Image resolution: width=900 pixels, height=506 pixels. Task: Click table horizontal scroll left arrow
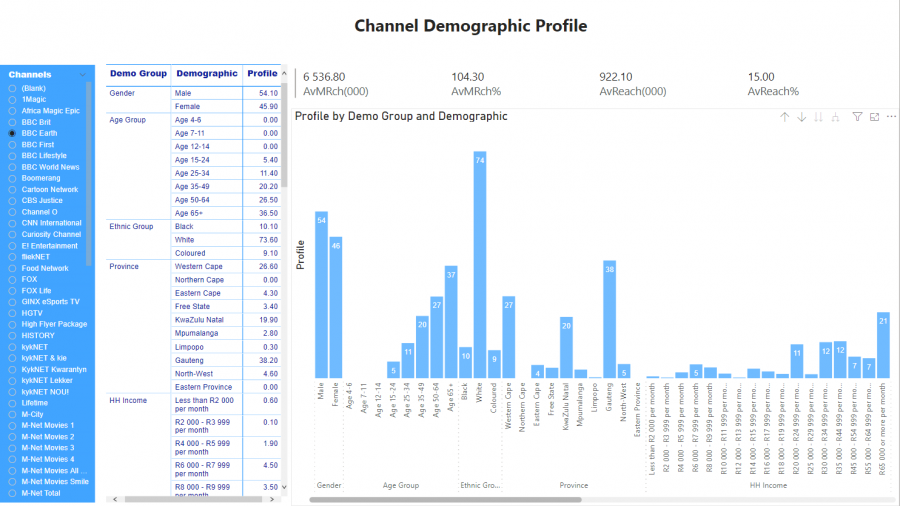[115, 499]
